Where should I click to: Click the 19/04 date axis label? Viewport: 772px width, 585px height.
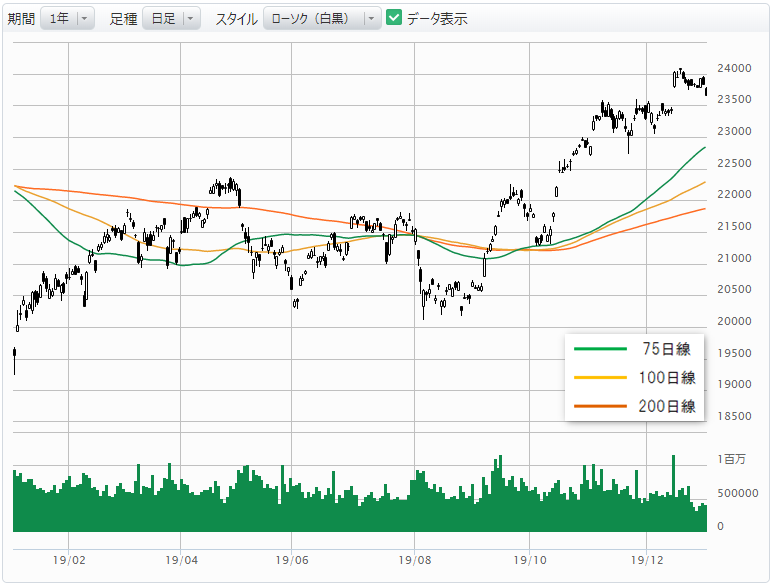tap(182, 560)
